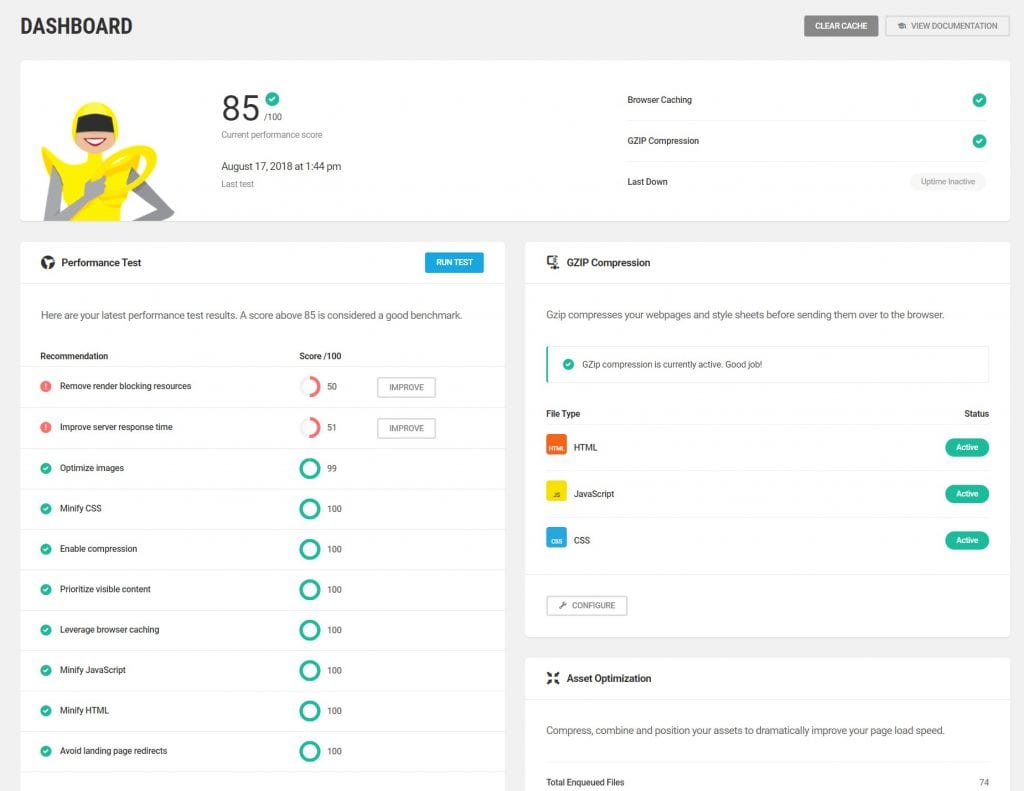Click the Uptime Inactive badge
1024x791 pixels.
[947, 181]
